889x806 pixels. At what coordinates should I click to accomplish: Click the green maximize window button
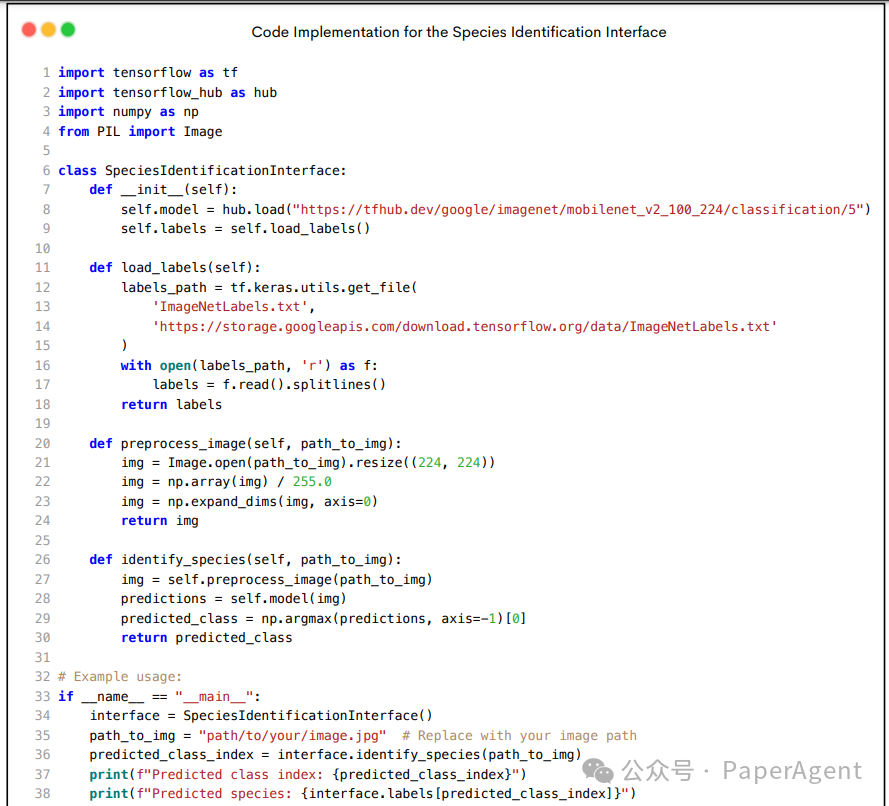pyautogui.click(x=68, y=30)
